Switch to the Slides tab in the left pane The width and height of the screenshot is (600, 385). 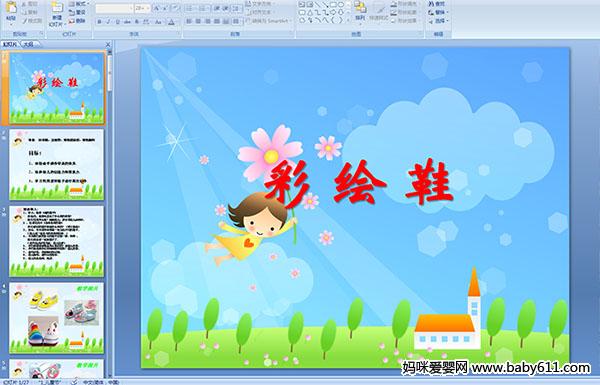10,44
